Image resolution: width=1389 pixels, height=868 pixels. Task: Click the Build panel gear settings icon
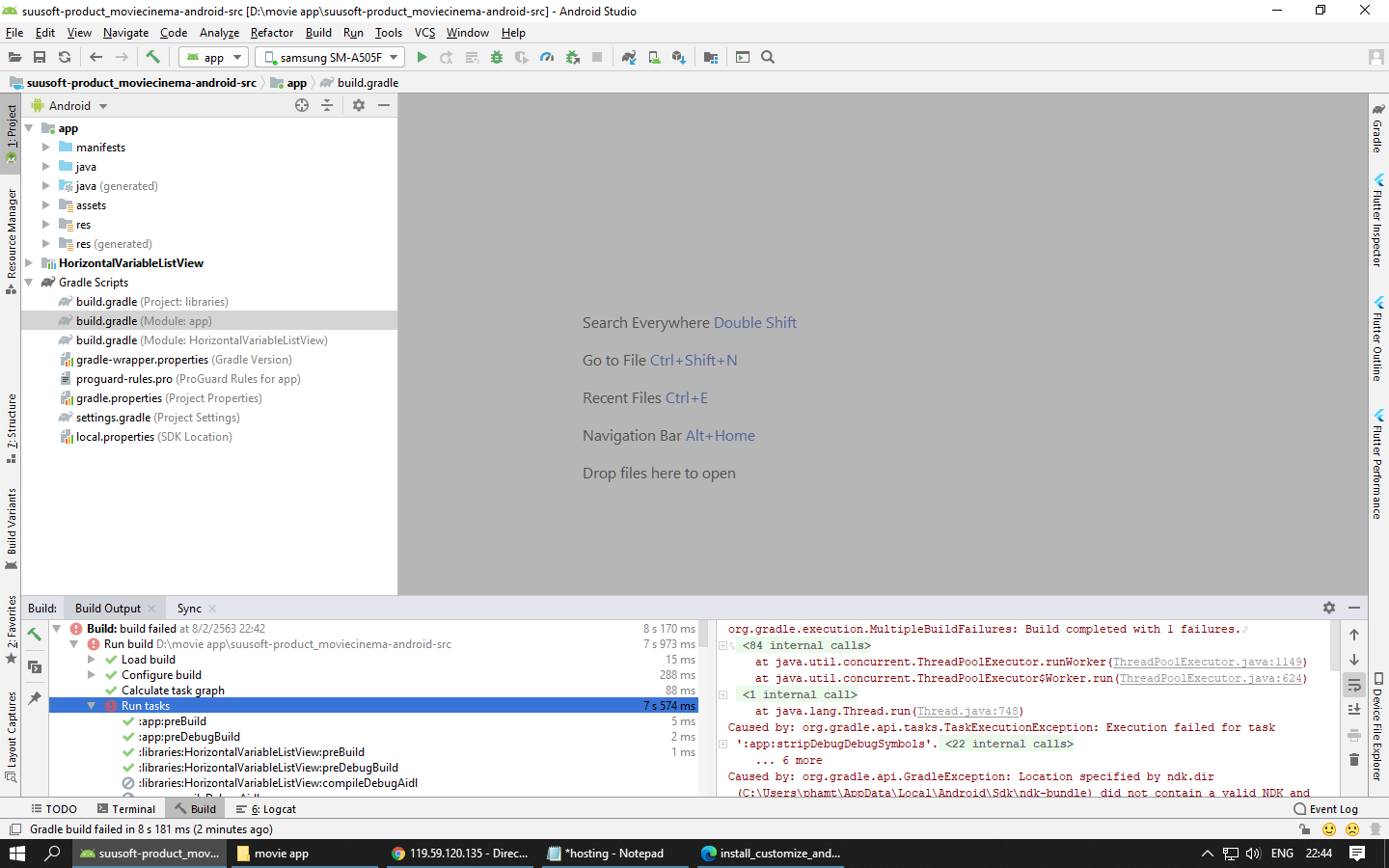1329,608
